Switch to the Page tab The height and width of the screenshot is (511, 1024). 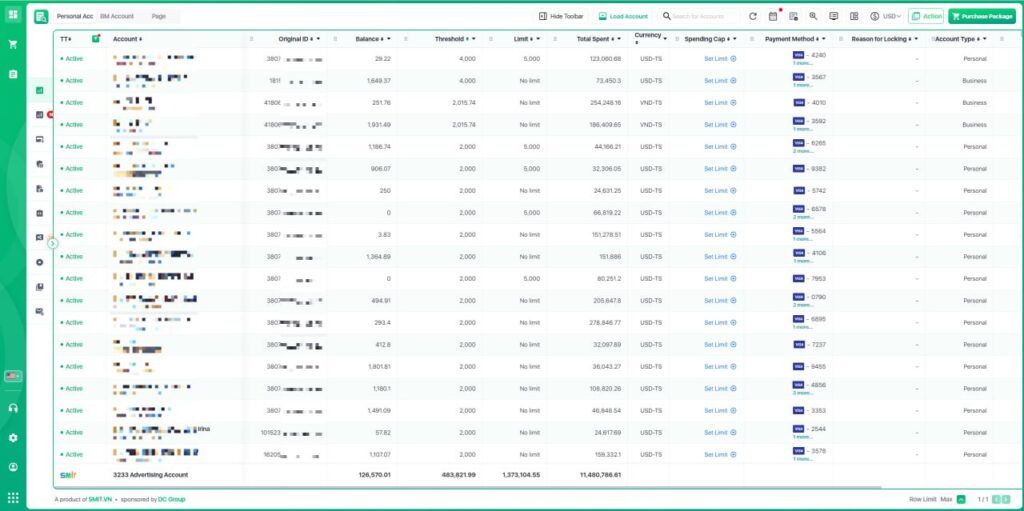159,16
